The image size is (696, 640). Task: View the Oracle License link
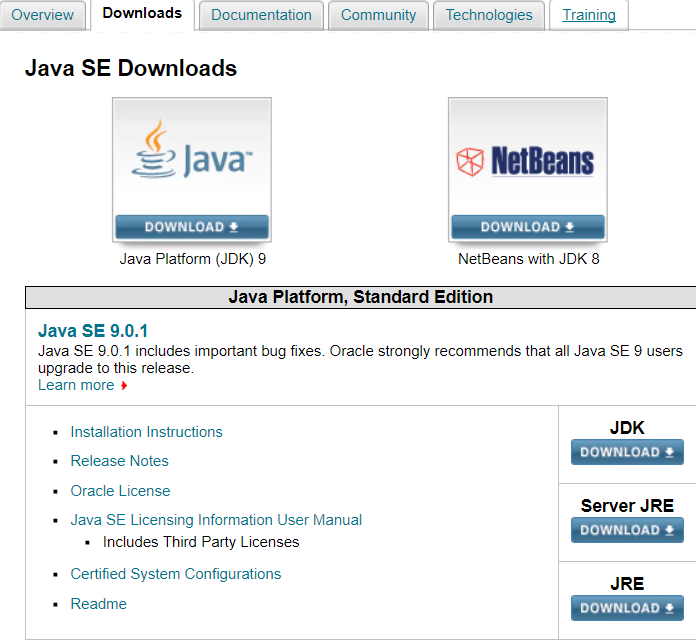[x=120, y=491]
